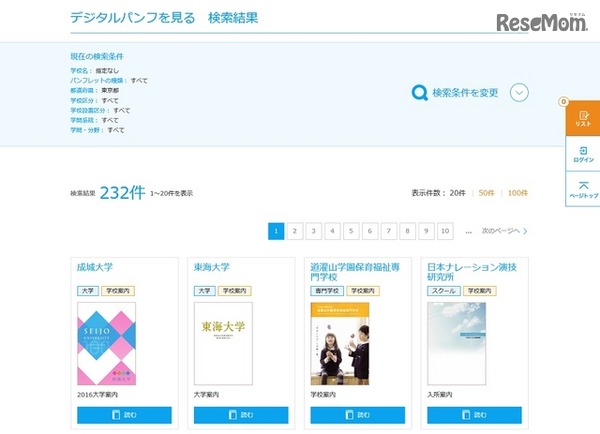This screenshot has width=600, height=434.
Task: Expand the 検索条件を変更 circular chevron
Action: (519, 93)
